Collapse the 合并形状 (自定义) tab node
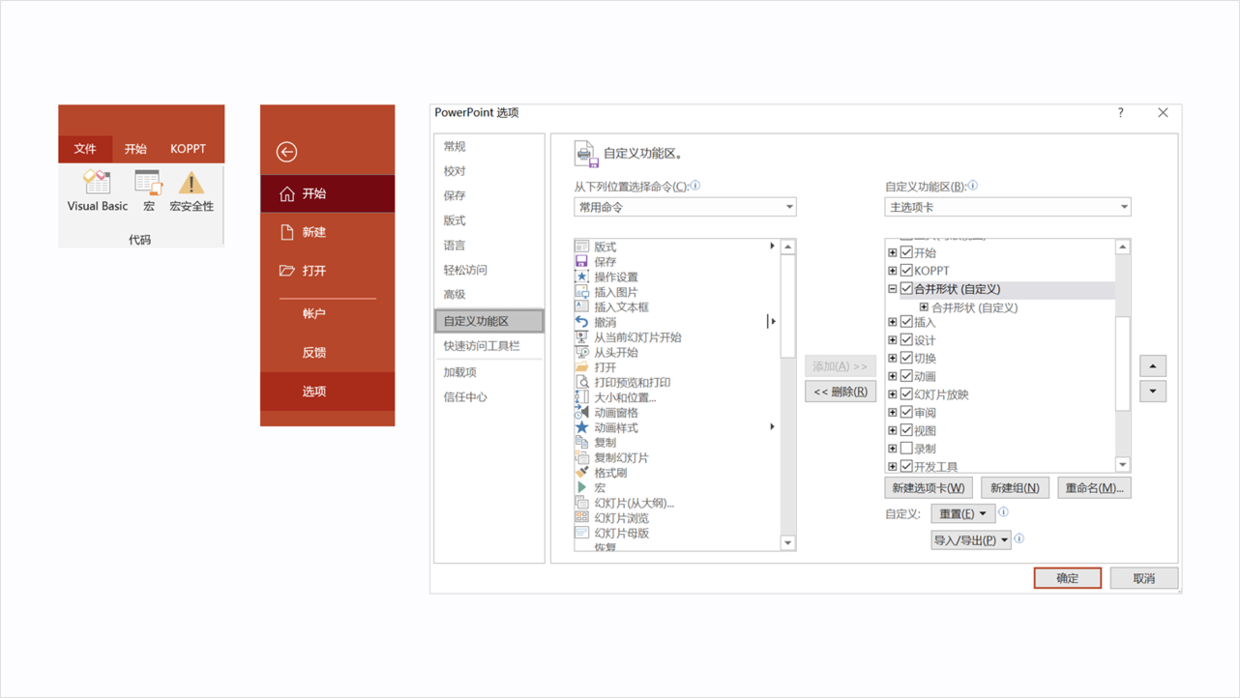Image resolution: width=1240 pixels, height=698 pixels. (x=893, y=289)
